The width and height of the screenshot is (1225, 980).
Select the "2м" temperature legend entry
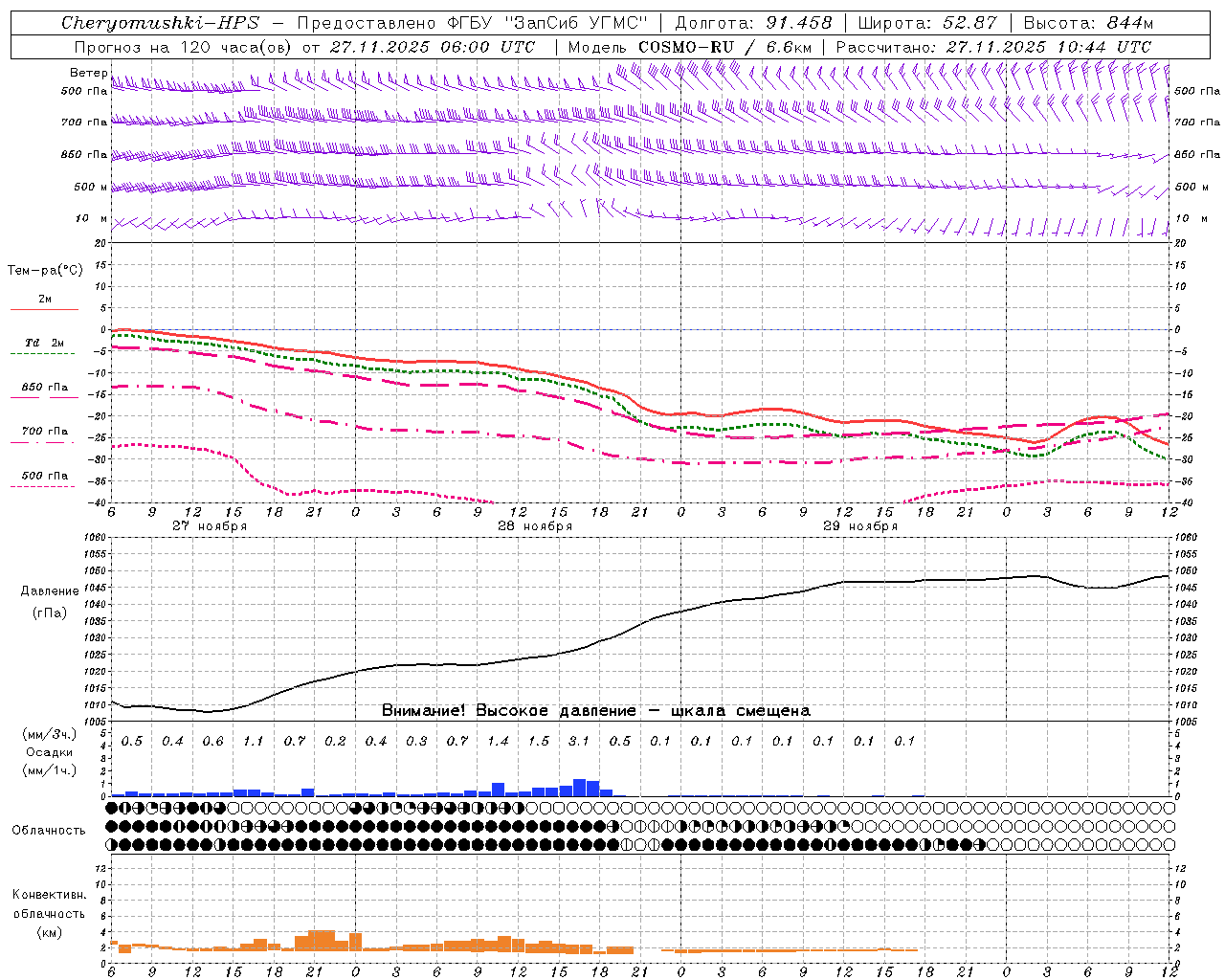coord(45,299)
